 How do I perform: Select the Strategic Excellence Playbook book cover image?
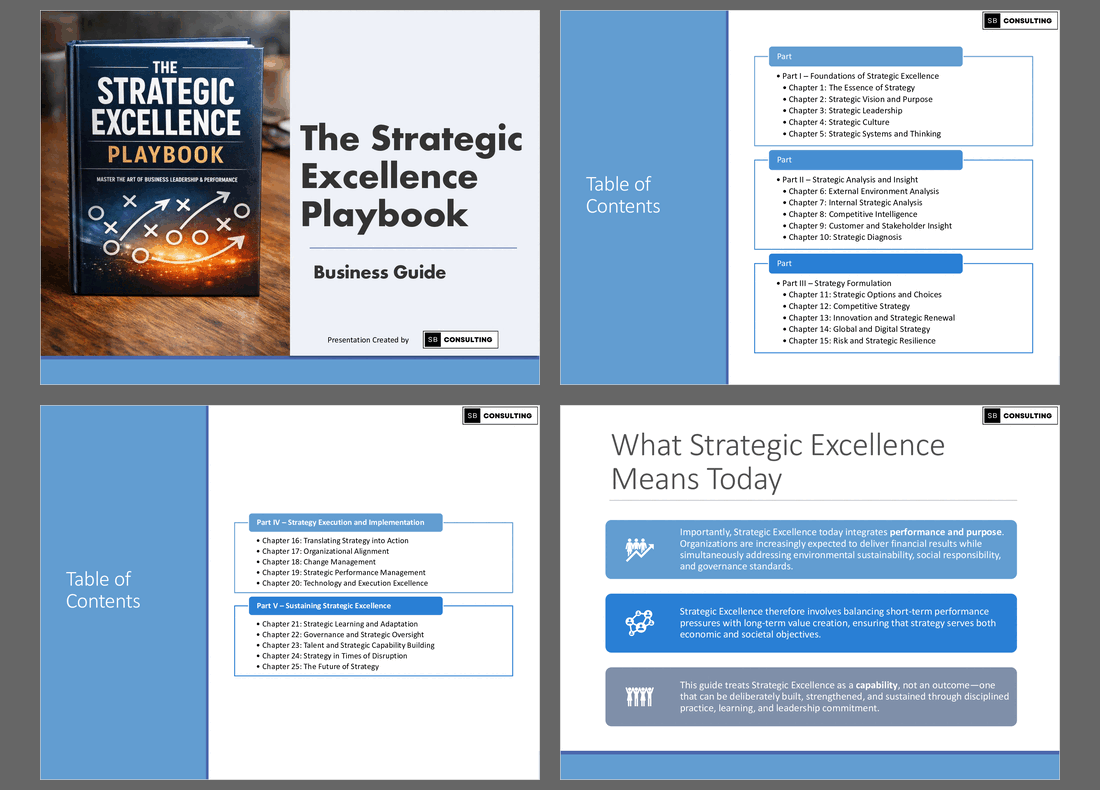click(165, 183)
